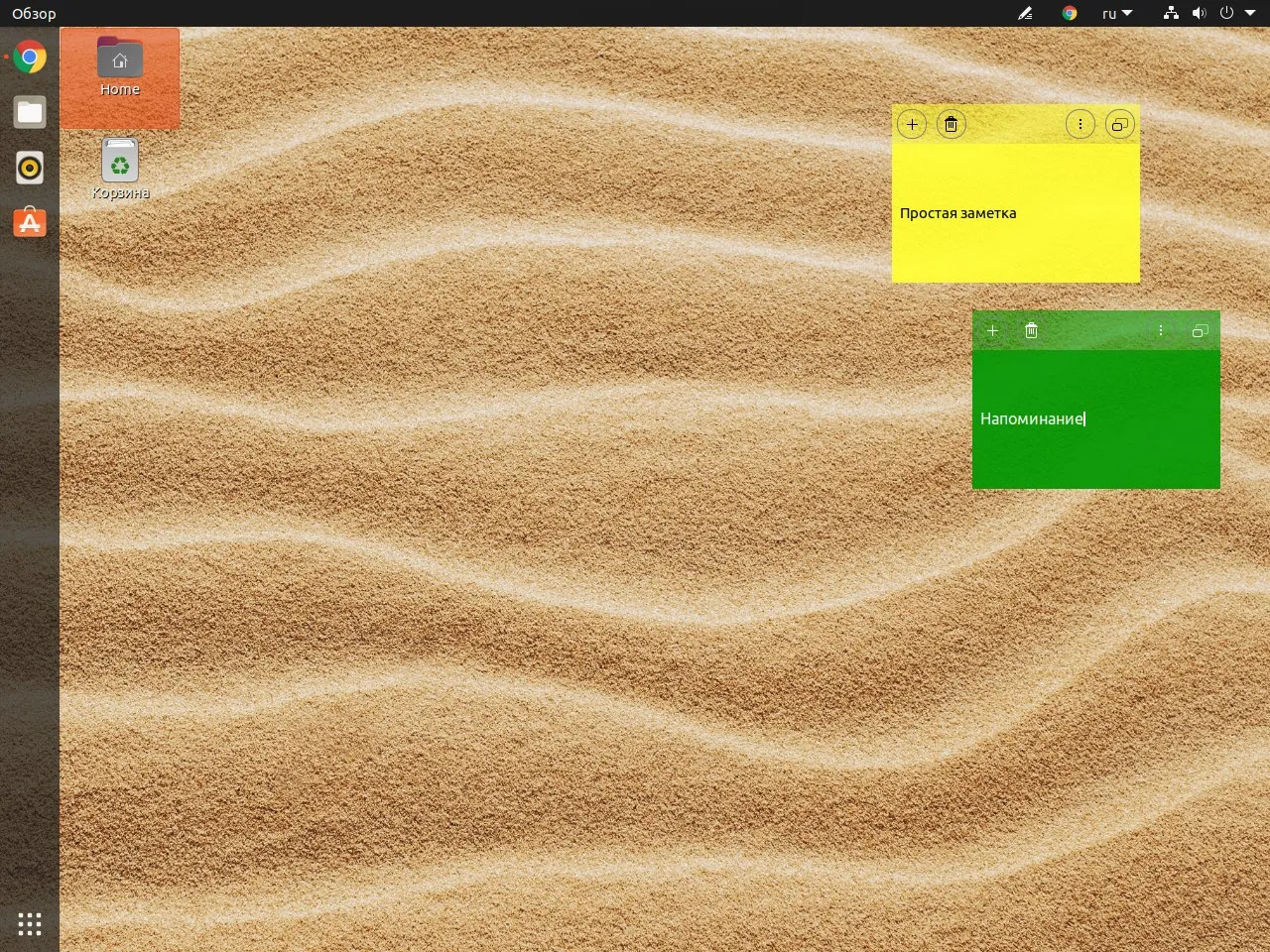The width and height of the screenshot is (1270, 952).
Task: Open the green note's three-dot menu
Action: [x=1161, y=330]
